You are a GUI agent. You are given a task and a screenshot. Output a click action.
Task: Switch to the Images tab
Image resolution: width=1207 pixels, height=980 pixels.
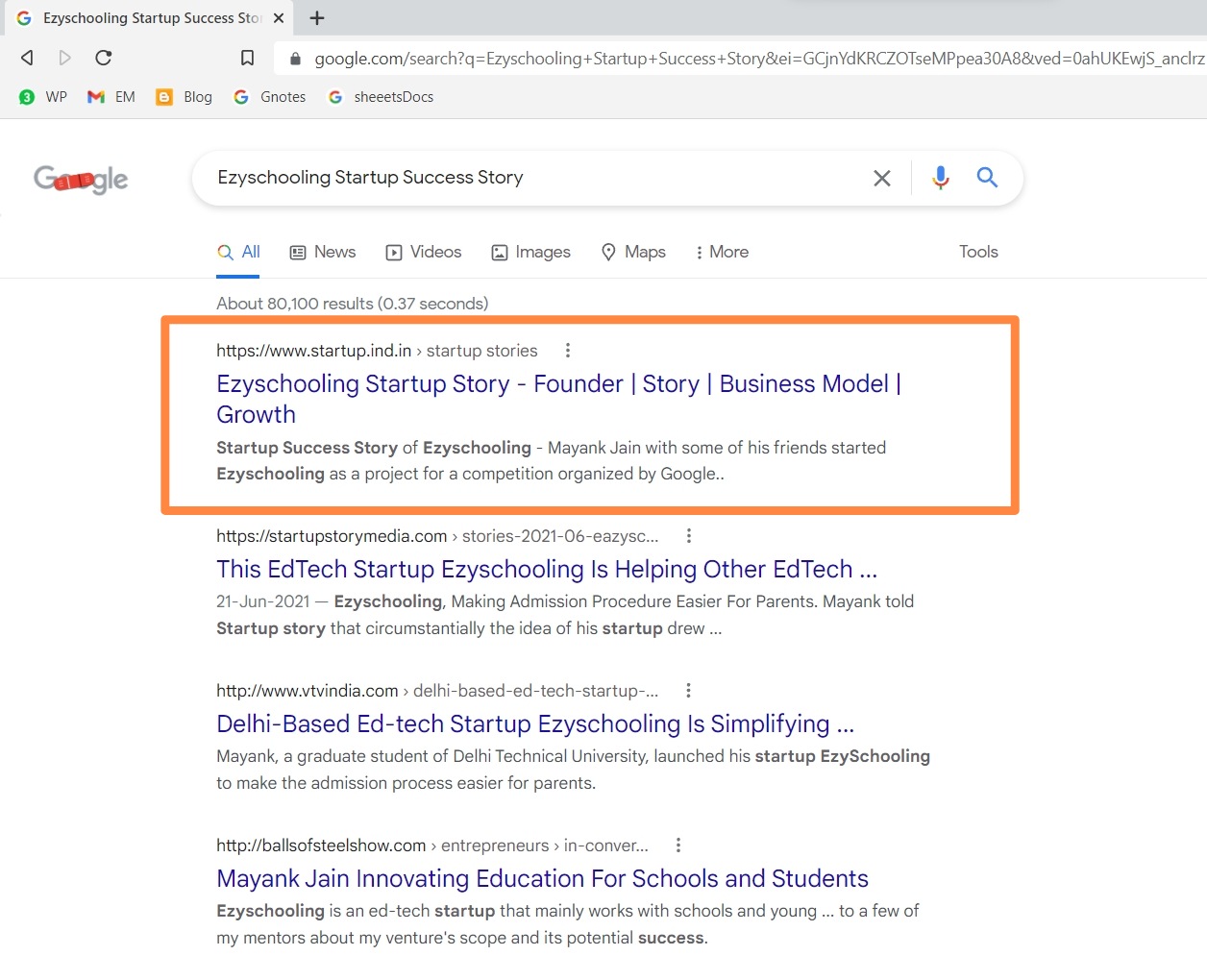click(530, 252)
